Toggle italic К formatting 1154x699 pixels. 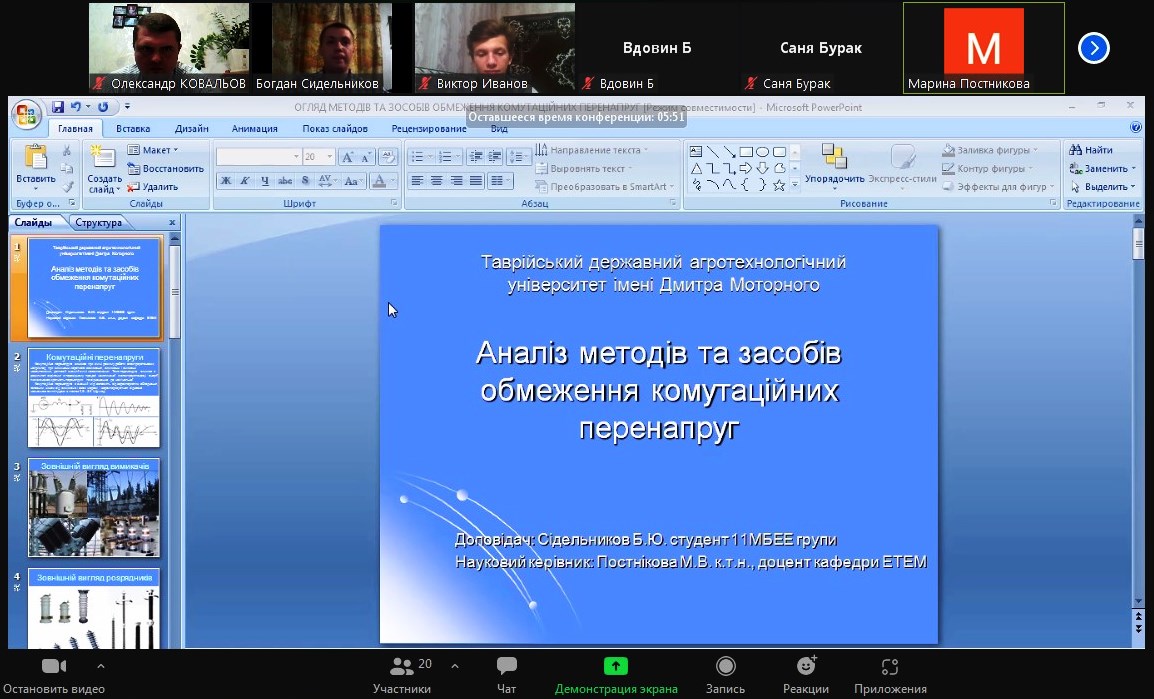point(245,180)
